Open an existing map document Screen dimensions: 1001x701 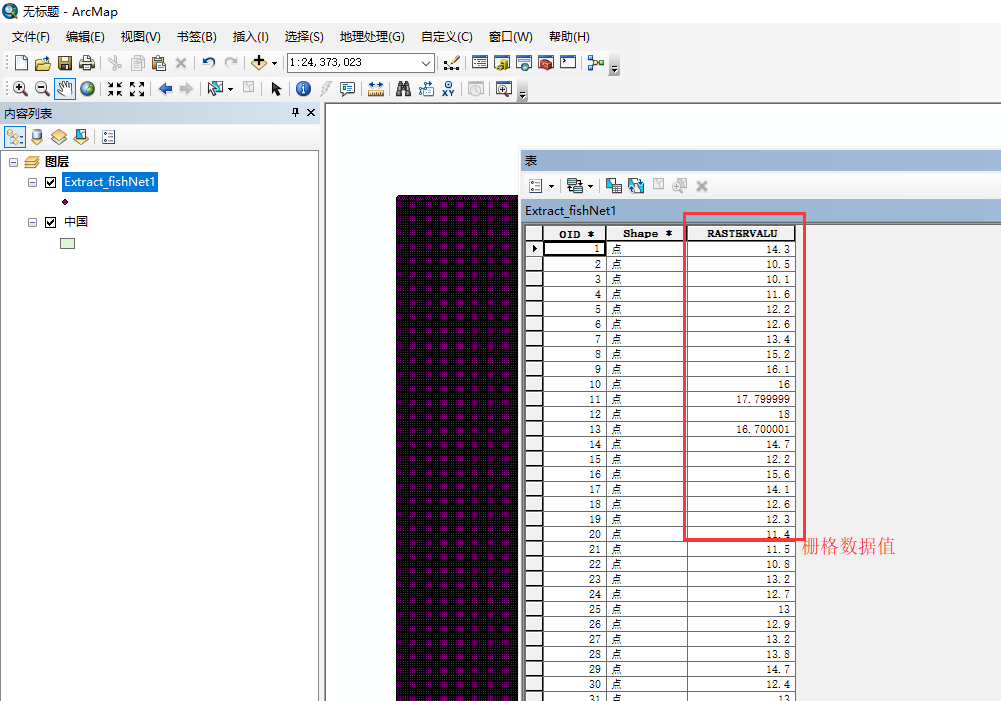pos(43,63)
